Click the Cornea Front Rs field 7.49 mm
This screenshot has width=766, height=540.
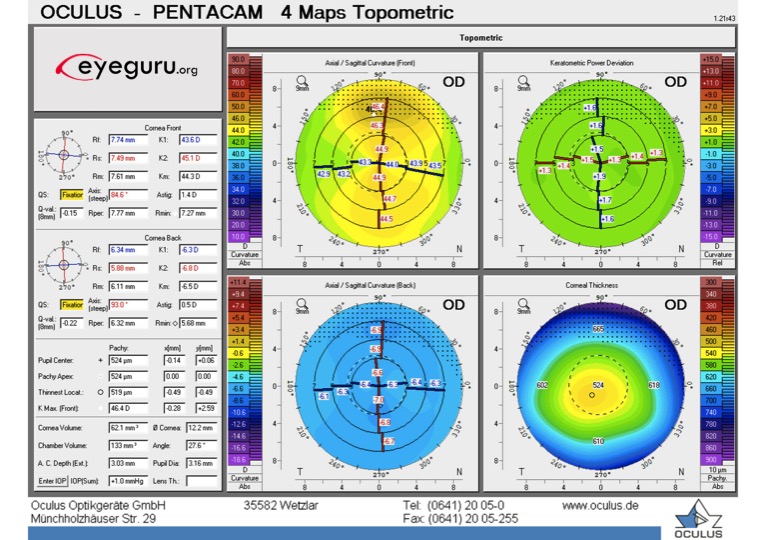128,158
